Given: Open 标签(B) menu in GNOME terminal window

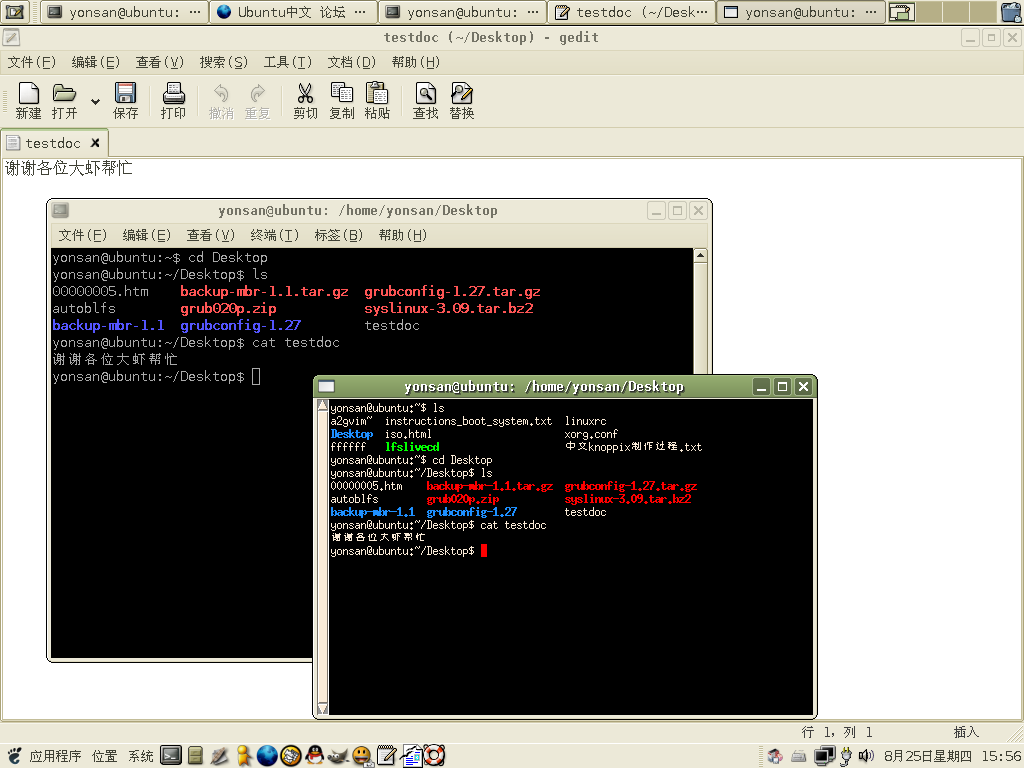Looking at the screenshot, I should pyautogui.click(x=338, y=235).
